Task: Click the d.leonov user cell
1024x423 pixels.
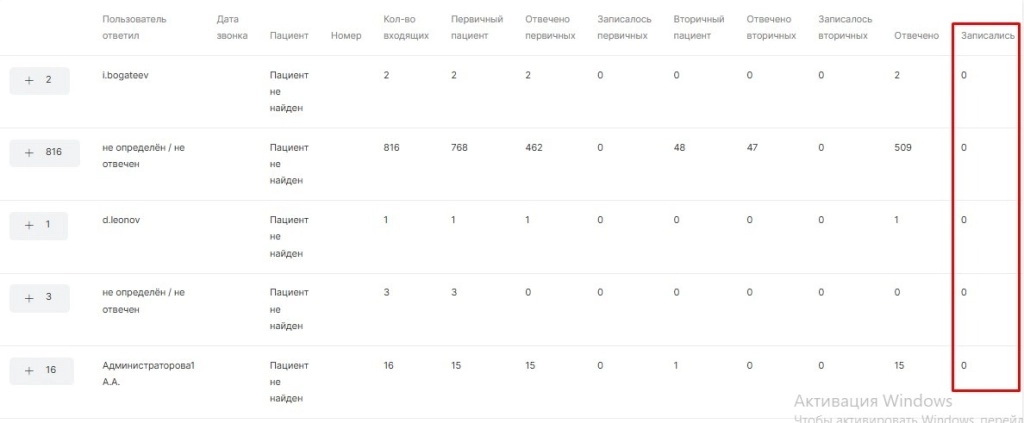Action: 121,220
